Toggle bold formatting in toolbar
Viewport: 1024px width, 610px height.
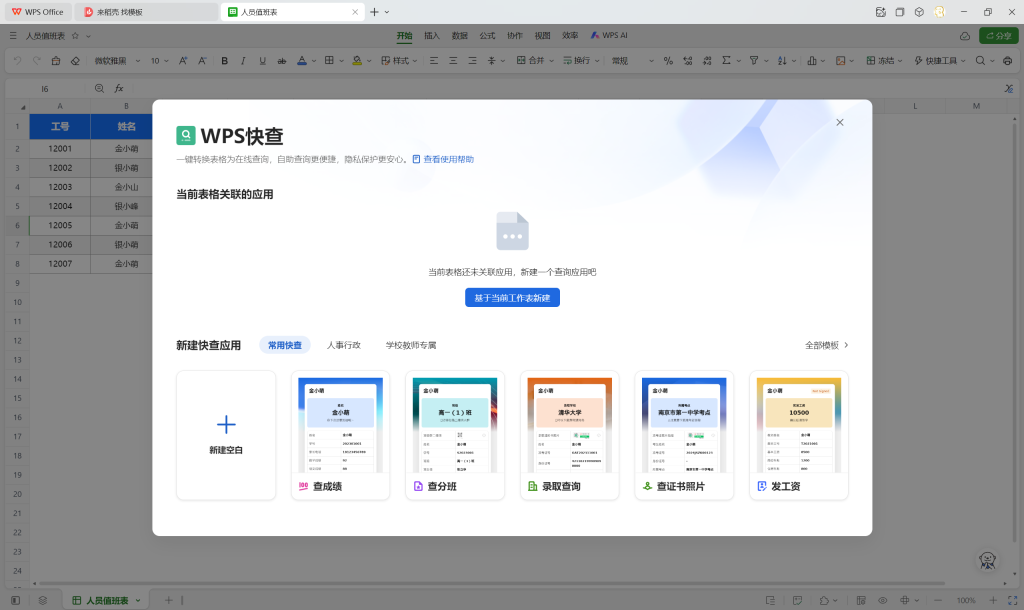pos(224,61)
